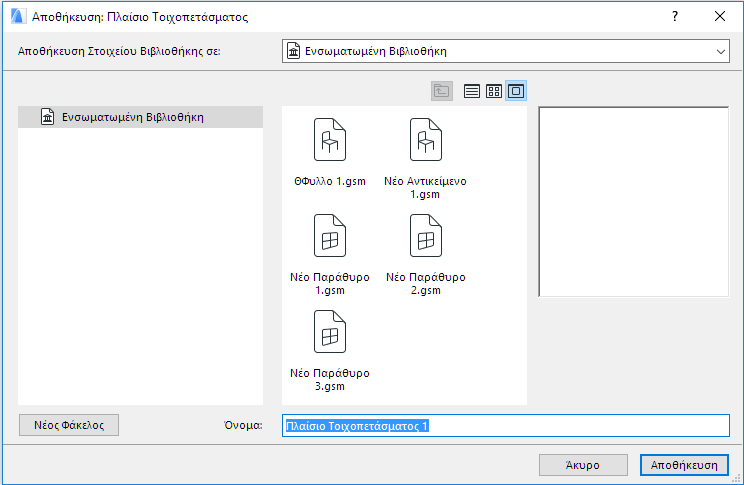Select the ΘΦυλλο 1.gsm file icon

coord(330,140)
